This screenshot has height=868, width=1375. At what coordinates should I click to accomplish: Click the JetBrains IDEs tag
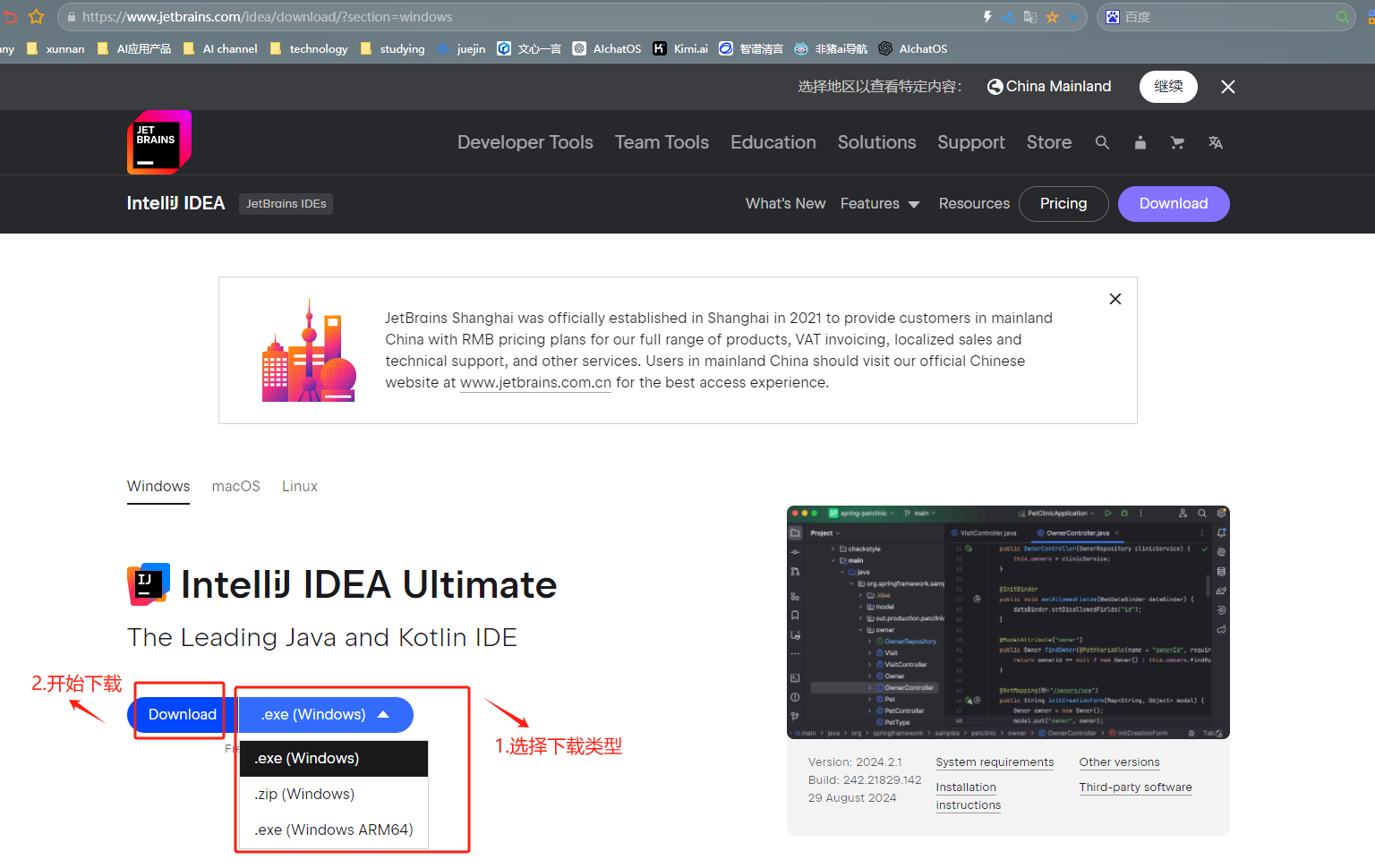click(x=286, y=204)
